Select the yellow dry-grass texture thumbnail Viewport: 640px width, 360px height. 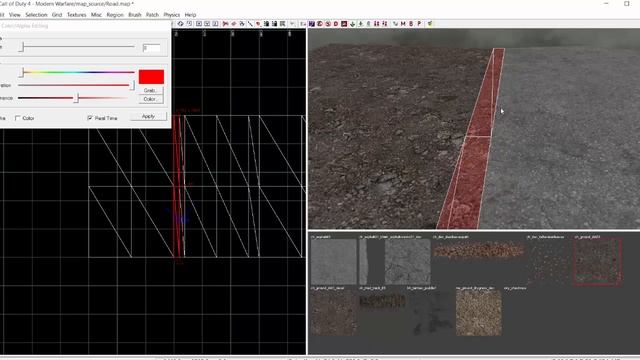[x=478, y=313]
